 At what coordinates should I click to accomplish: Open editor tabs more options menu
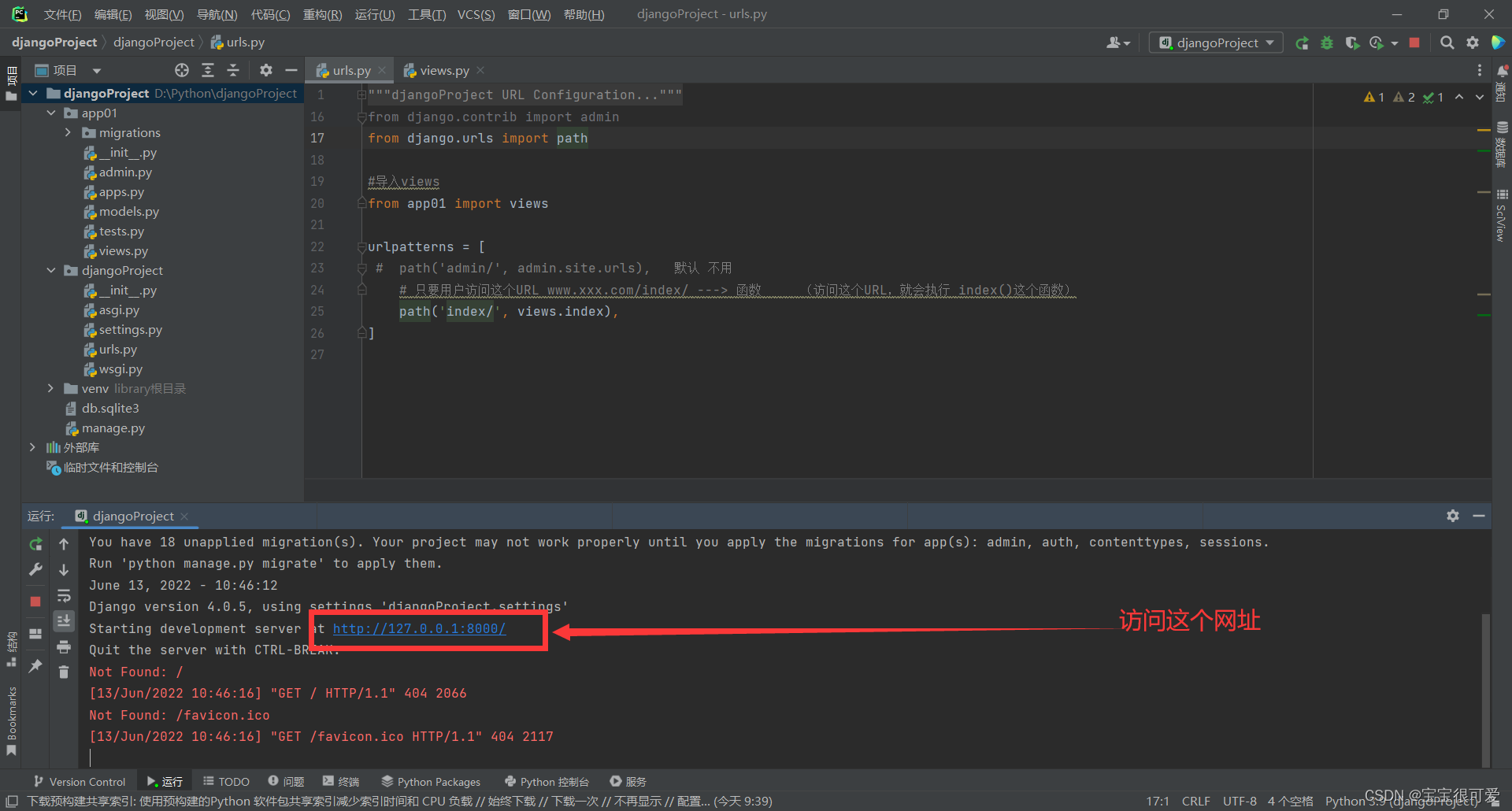pyautogui.click(x=1480, y=70)
